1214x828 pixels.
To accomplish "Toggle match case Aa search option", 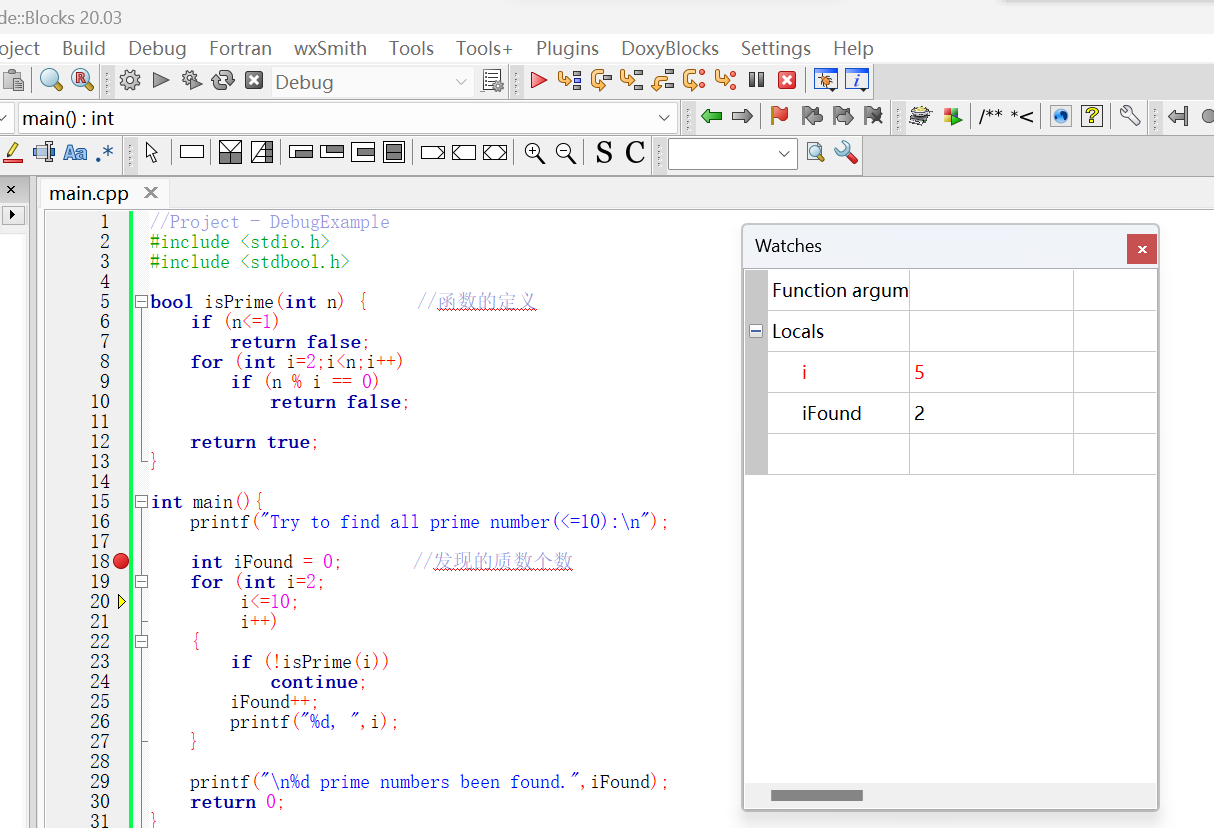I will pyautogui.click(x=75, y=153).
